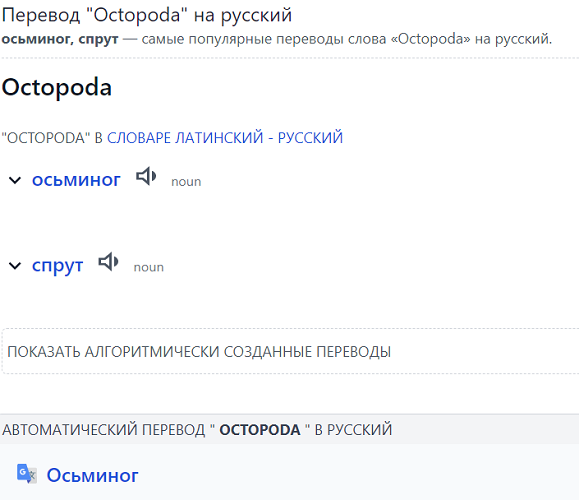Click the automatic translation Осьминог link
579x500 pixels.
point(92,475)
